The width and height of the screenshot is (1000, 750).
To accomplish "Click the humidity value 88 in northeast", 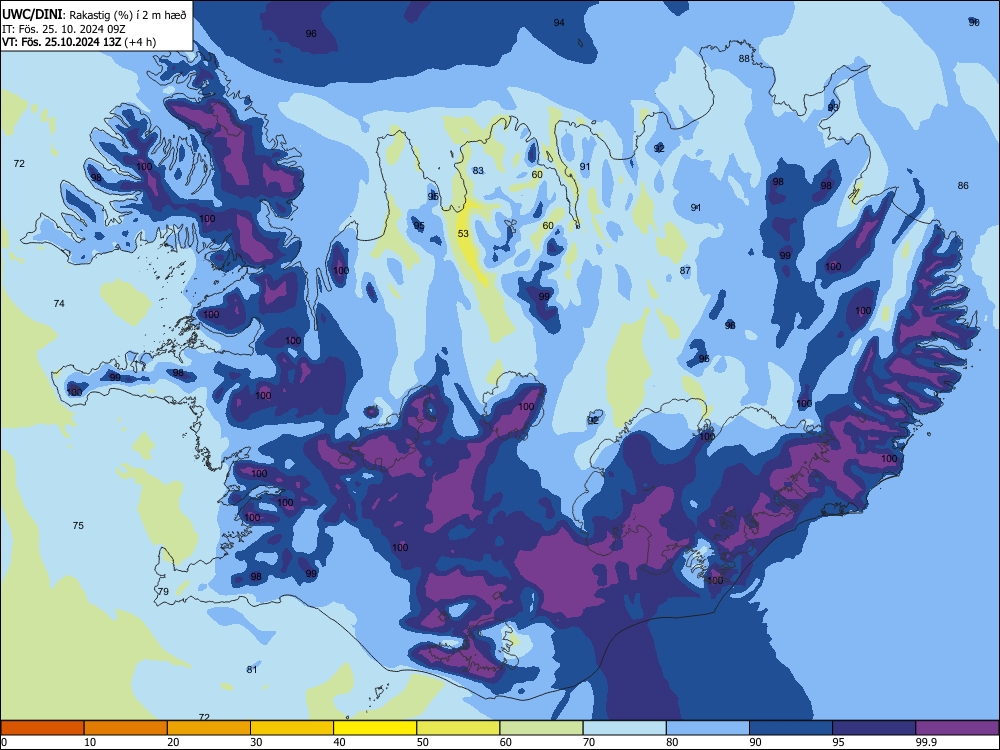I will point(744,59).
